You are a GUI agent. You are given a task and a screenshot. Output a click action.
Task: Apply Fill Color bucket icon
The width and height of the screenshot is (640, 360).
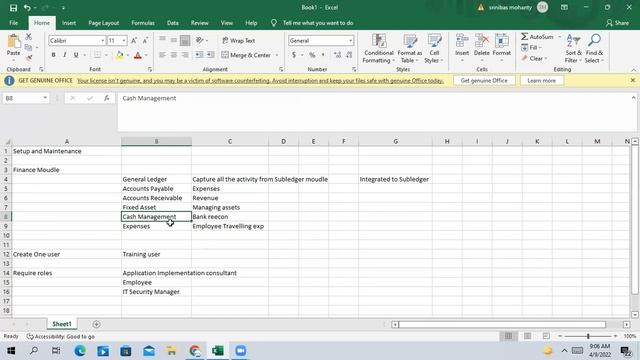click(x=120, y=55)
